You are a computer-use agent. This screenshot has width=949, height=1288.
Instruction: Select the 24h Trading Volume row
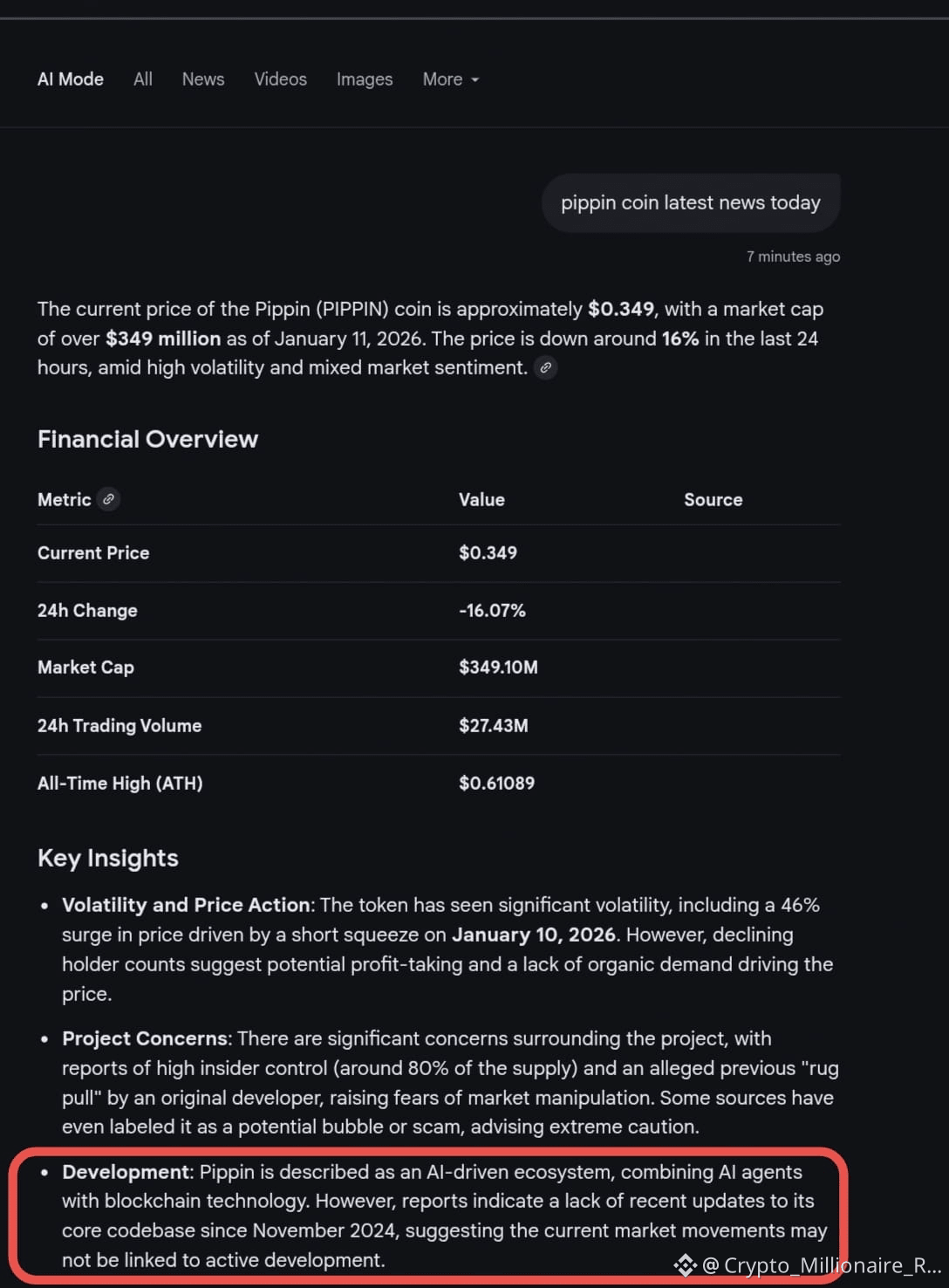[x=439, y=726]
